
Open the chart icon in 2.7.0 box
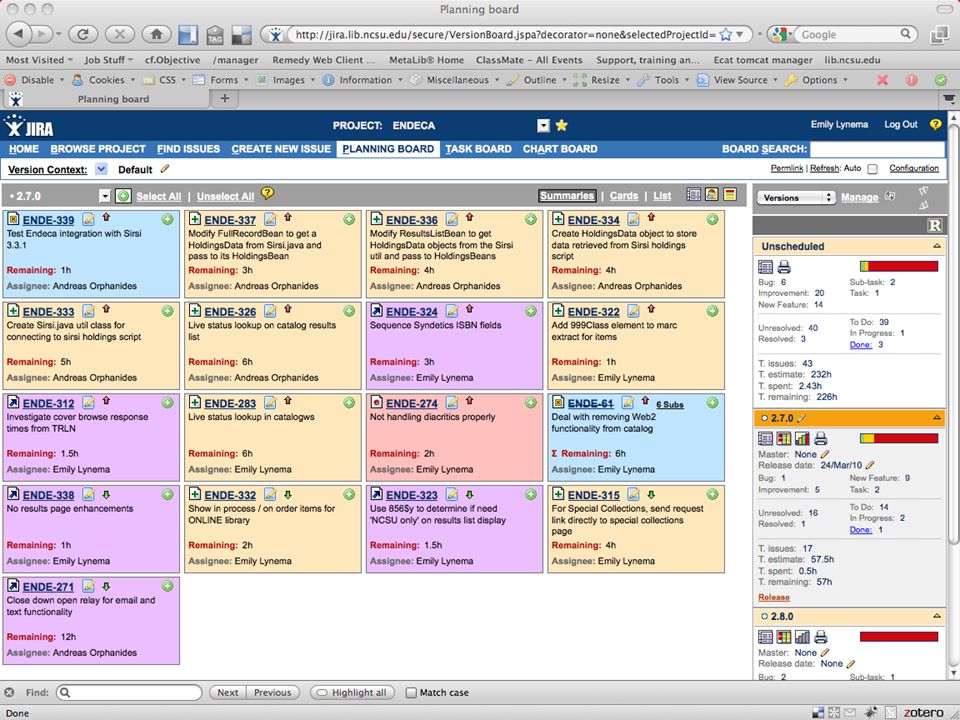(802, 438)
